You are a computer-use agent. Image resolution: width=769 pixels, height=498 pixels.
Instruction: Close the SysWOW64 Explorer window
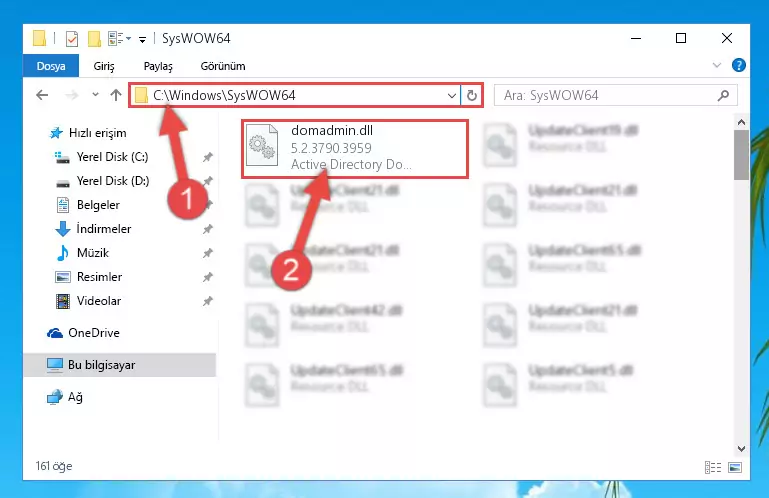727,38
